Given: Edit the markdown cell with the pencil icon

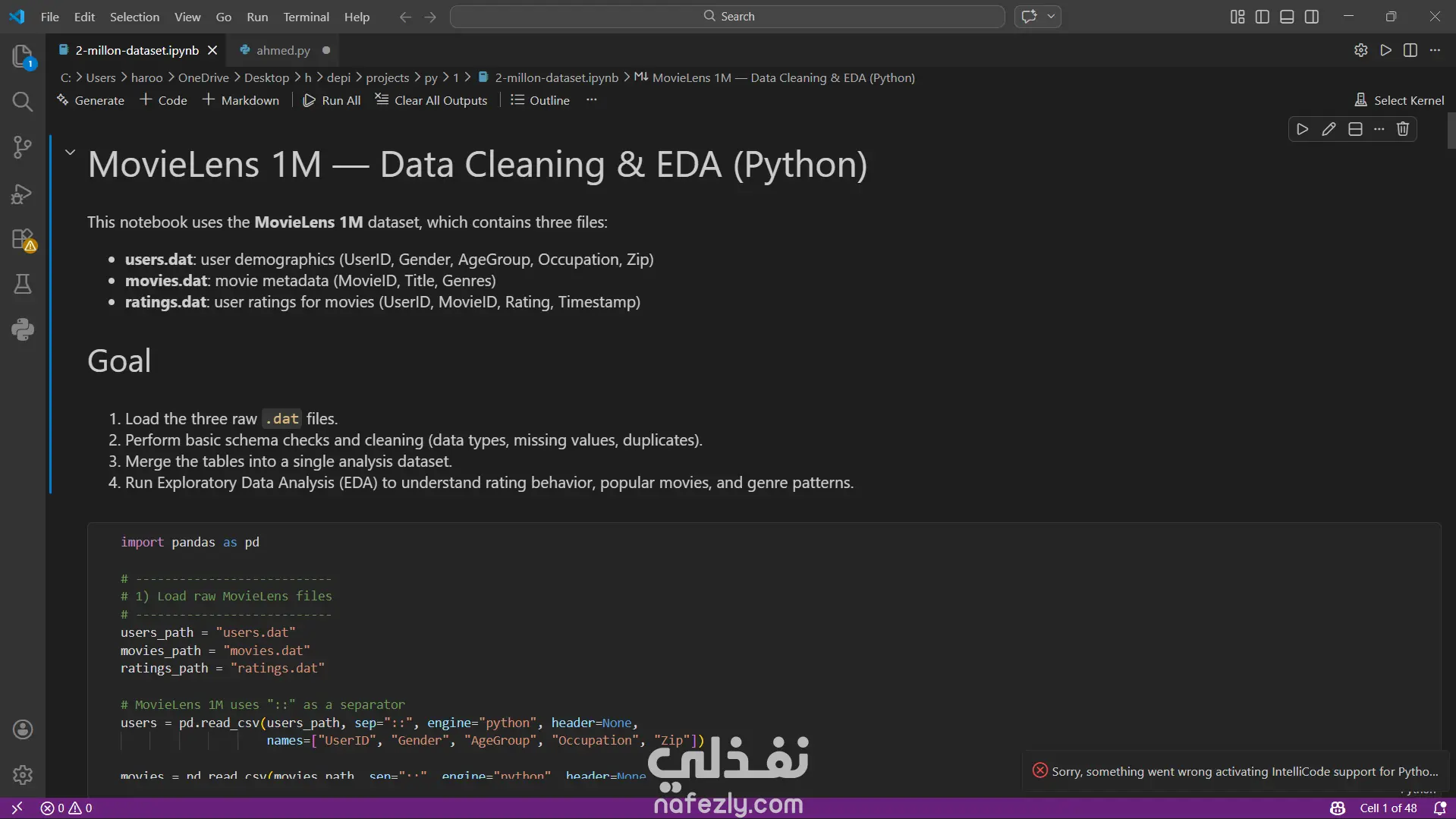Looking at the screenshot, I should click(x=1329, y=129).
